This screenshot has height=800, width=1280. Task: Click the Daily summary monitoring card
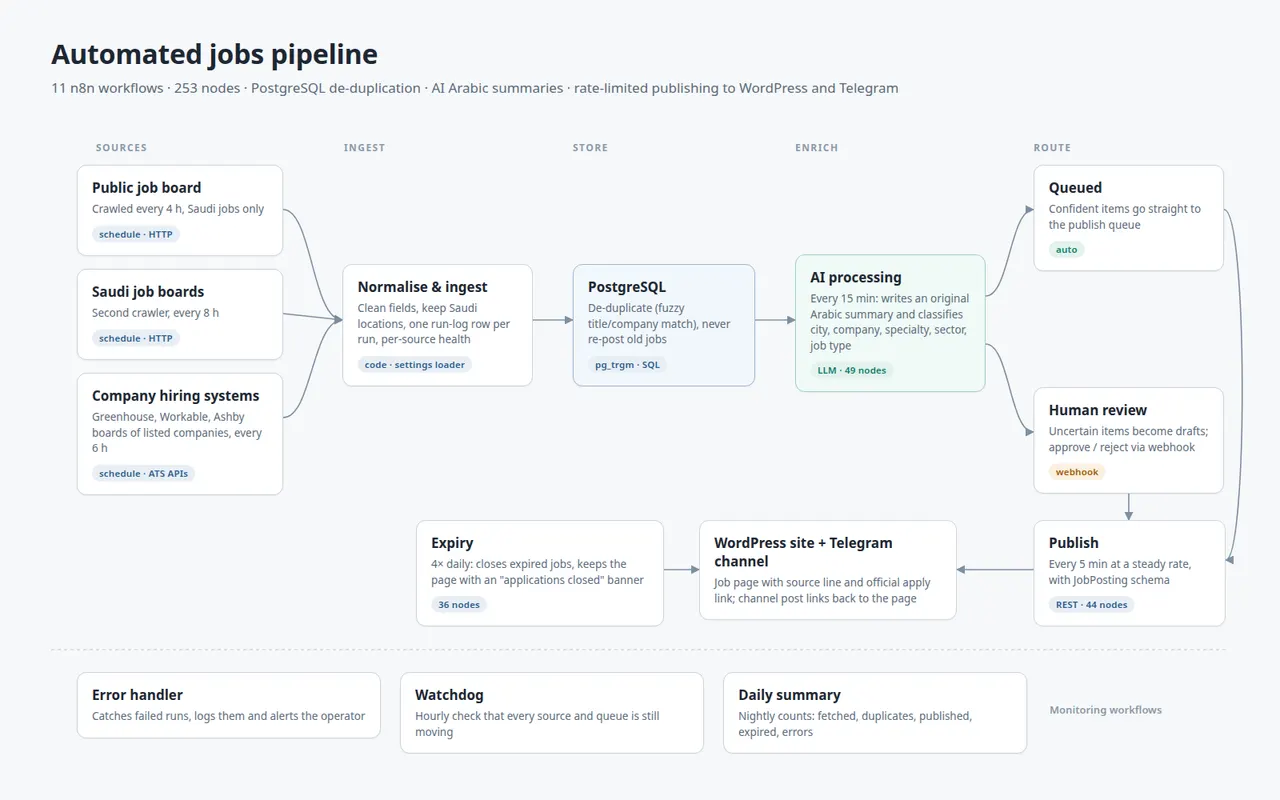tap(875, 713)
